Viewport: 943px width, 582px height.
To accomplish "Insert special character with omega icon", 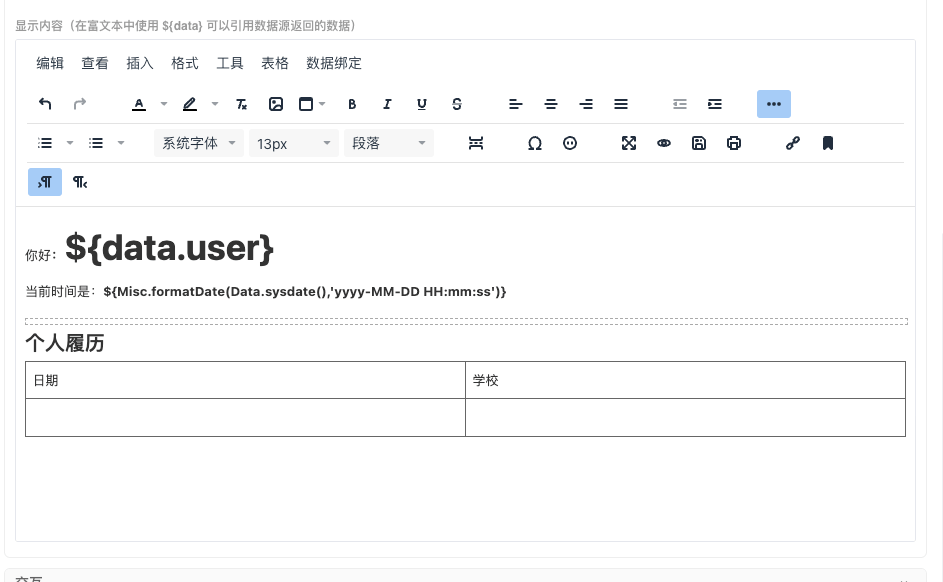I will tap(535, 143).
